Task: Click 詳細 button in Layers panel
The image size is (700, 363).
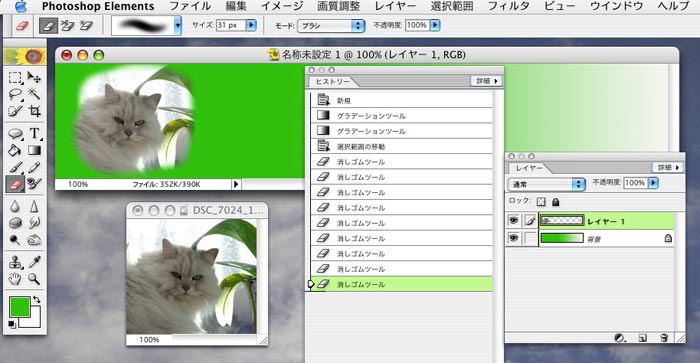Action: click(668, 167)
